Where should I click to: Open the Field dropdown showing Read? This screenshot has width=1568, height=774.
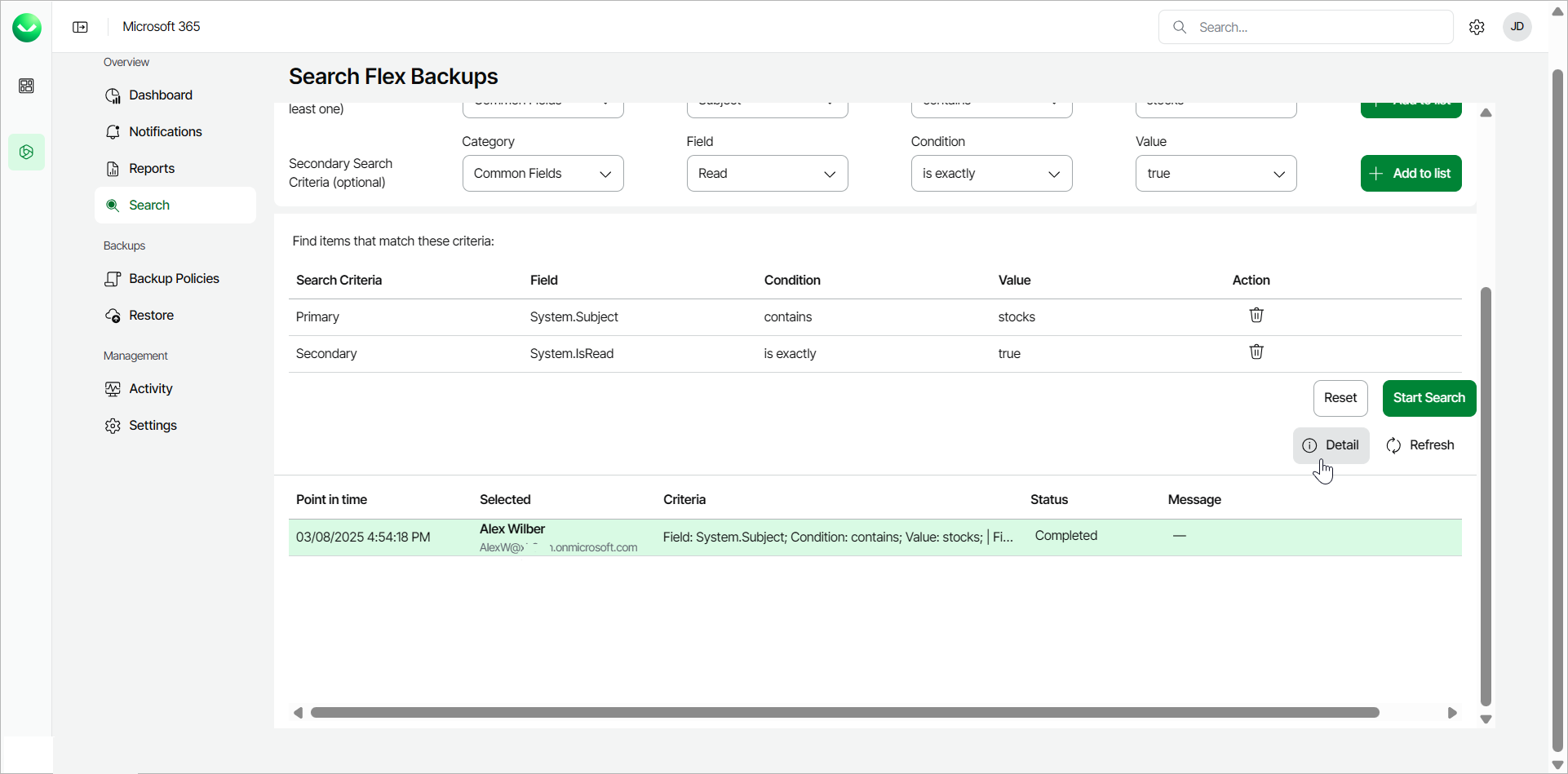point(767,174)
